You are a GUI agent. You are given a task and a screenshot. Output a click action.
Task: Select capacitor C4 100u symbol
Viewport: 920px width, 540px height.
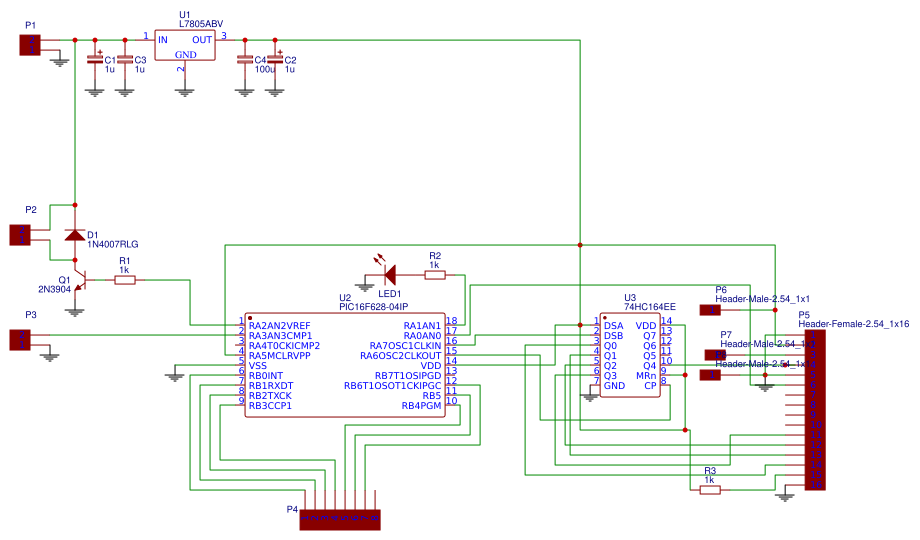pyautogui.click(x=245, y=60)
